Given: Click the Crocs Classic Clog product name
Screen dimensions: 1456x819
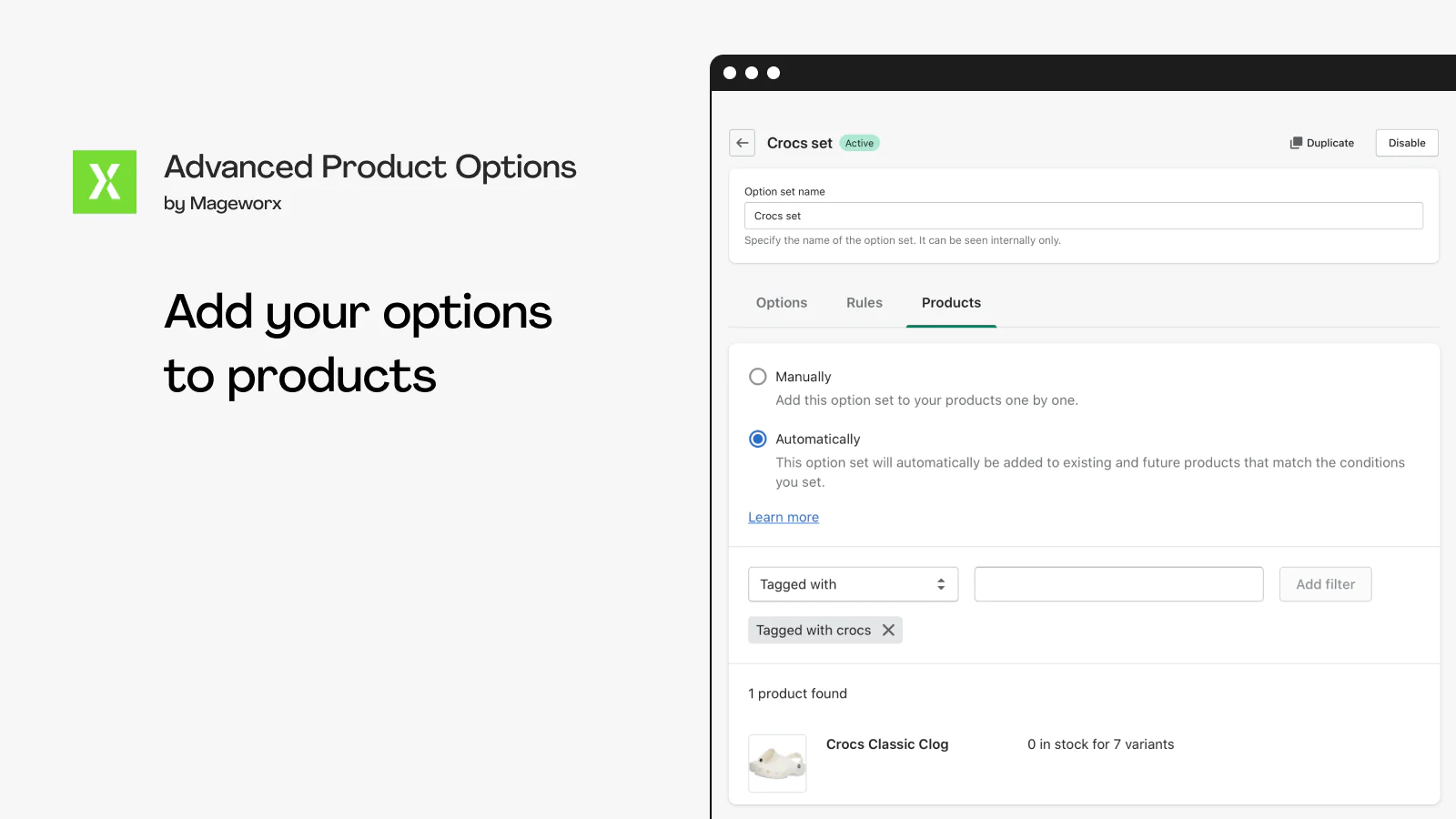Looking at the screenshot, I should point(887,744).
